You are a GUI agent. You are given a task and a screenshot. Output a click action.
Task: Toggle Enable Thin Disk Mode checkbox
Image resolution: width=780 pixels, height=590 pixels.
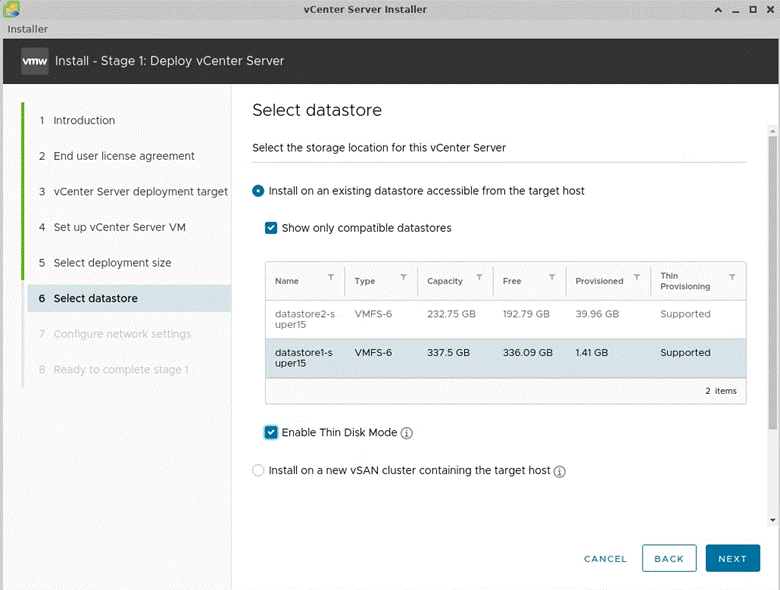[x=271, y=432]
